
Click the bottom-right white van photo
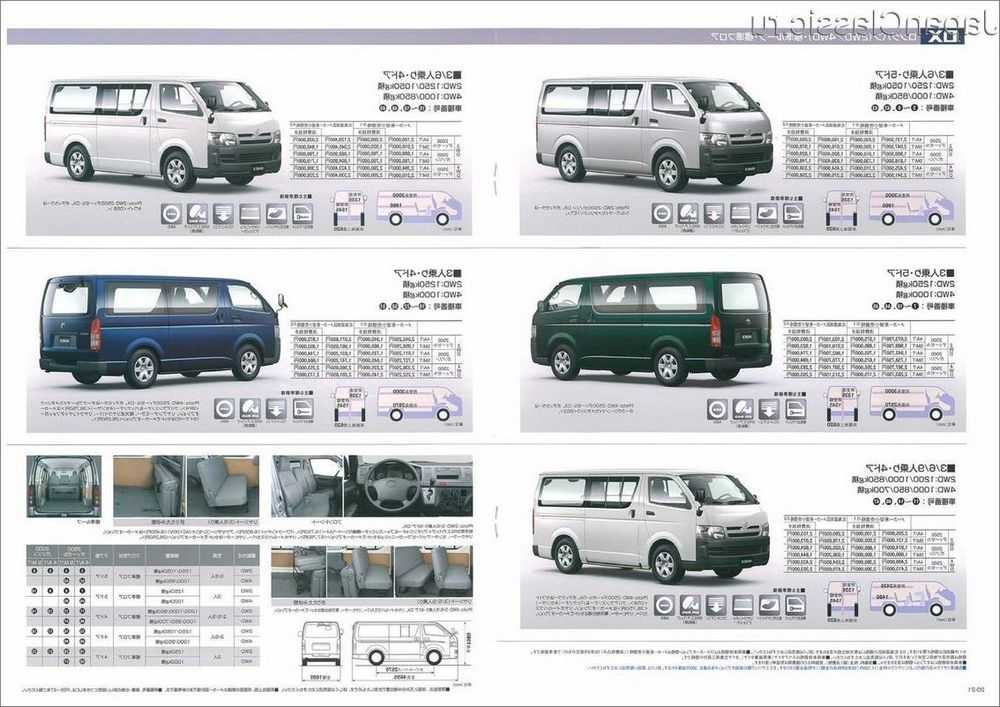(x=653, y=525)
